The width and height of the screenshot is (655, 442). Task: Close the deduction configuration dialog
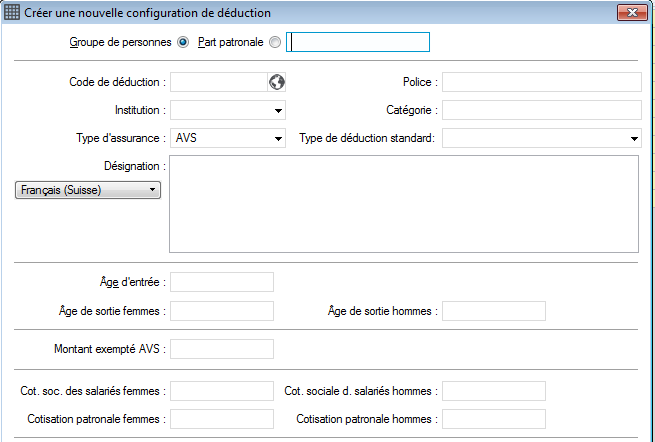point(632,13)
